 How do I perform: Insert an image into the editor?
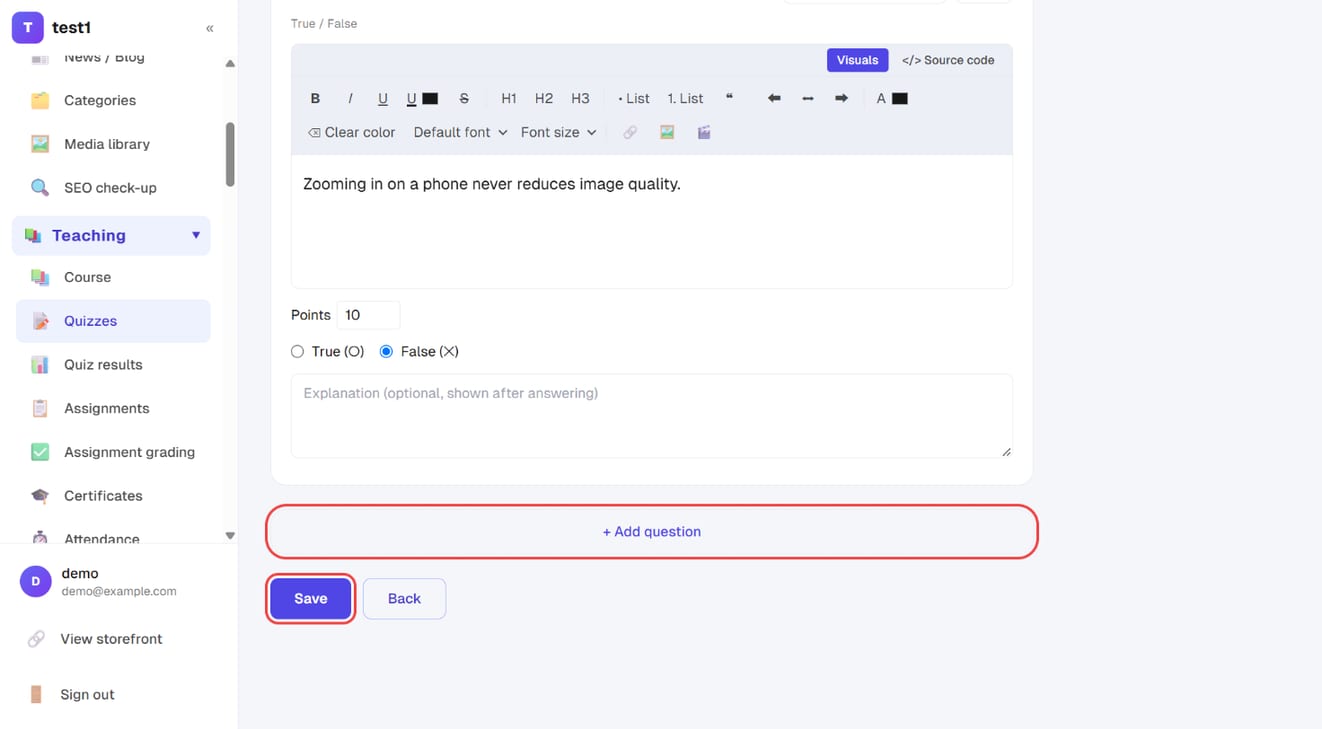pyautogui.click(x=667, y=132)
